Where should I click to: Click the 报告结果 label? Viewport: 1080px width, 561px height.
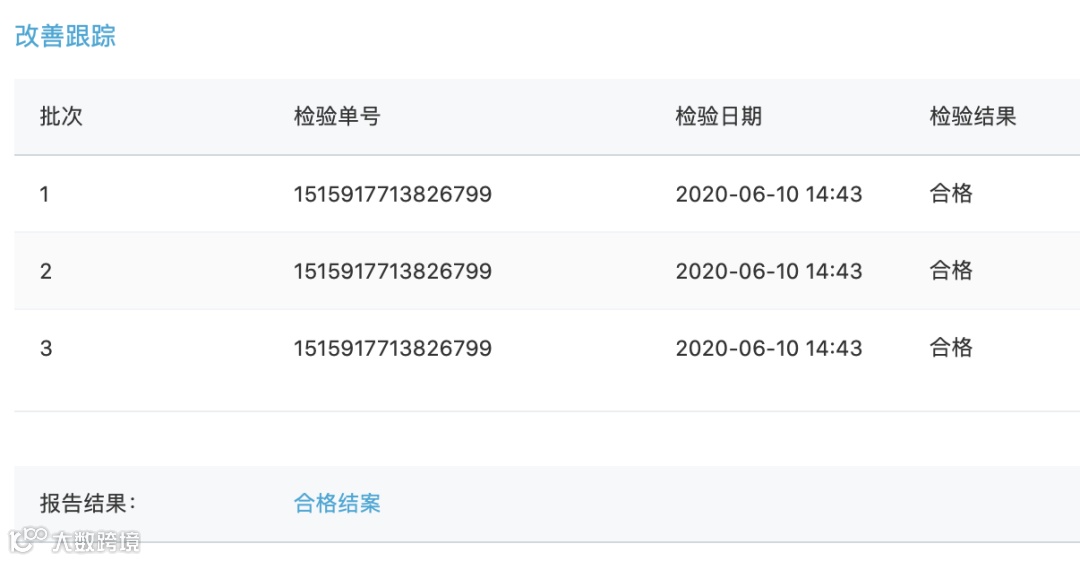tap(87, 503)
